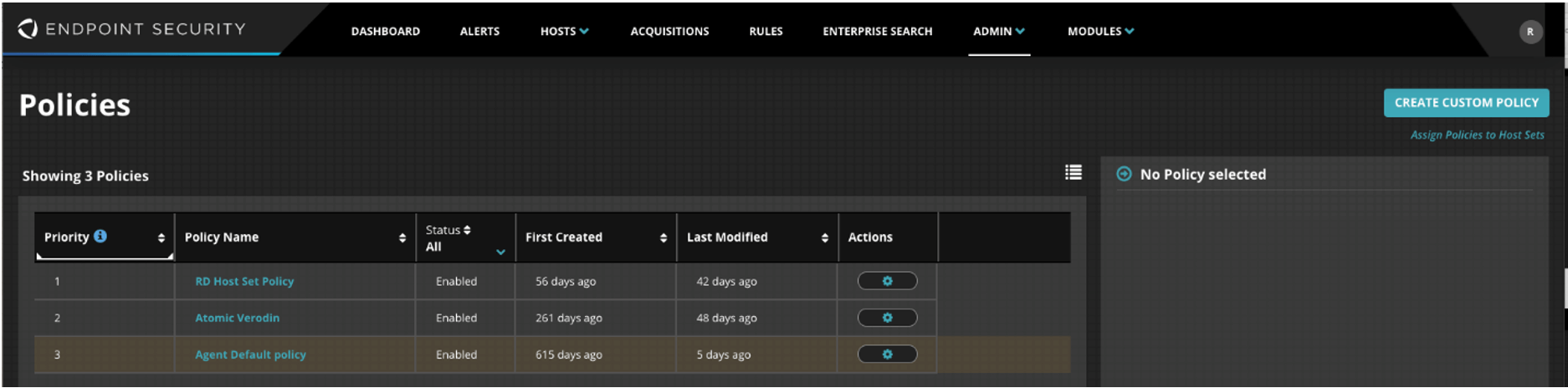This screenshot has height=388, width=1568.
Task: Click '615 days ago' first created cell
Action: [569, 355]
